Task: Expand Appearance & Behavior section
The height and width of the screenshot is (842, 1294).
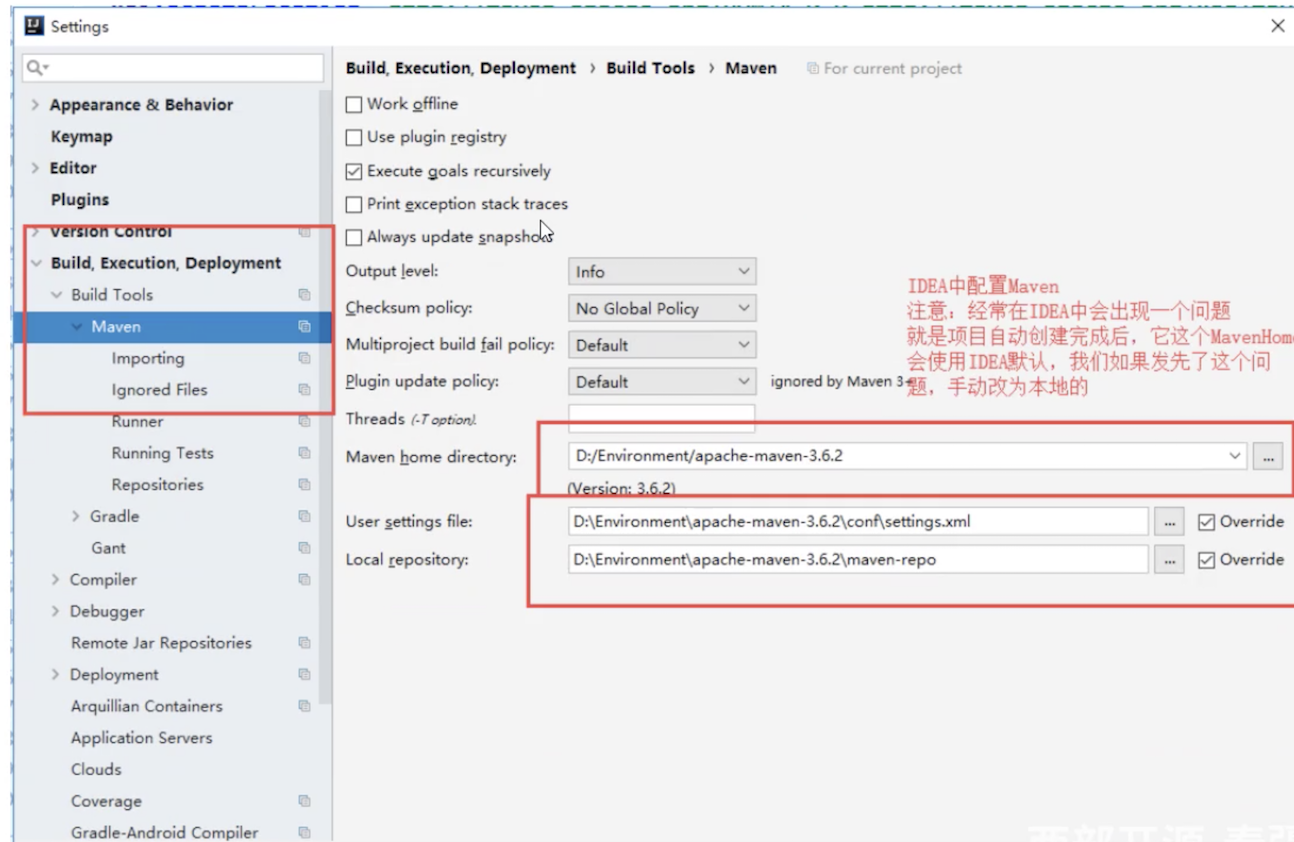Action: click(35, 105)
